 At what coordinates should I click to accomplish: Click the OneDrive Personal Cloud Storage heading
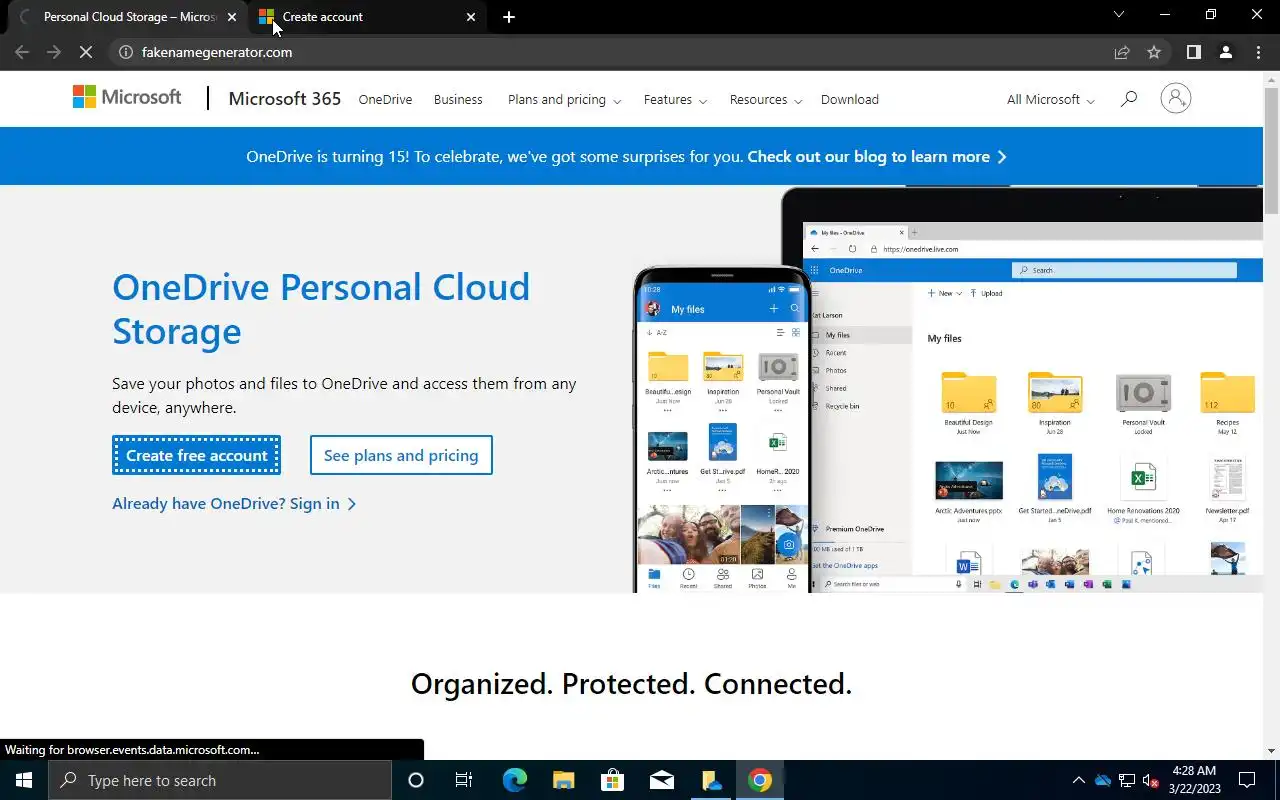coord(321,309)
